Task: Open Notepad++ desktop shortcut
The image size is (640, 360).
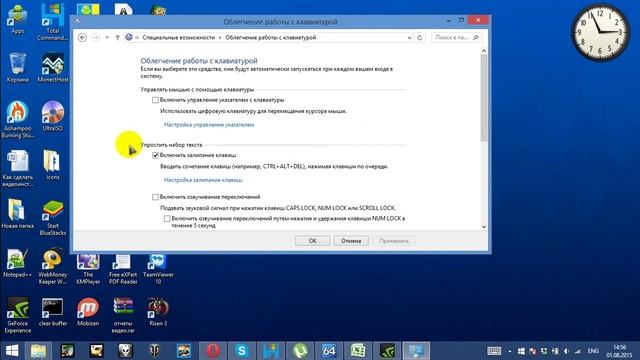Action: 18,263
